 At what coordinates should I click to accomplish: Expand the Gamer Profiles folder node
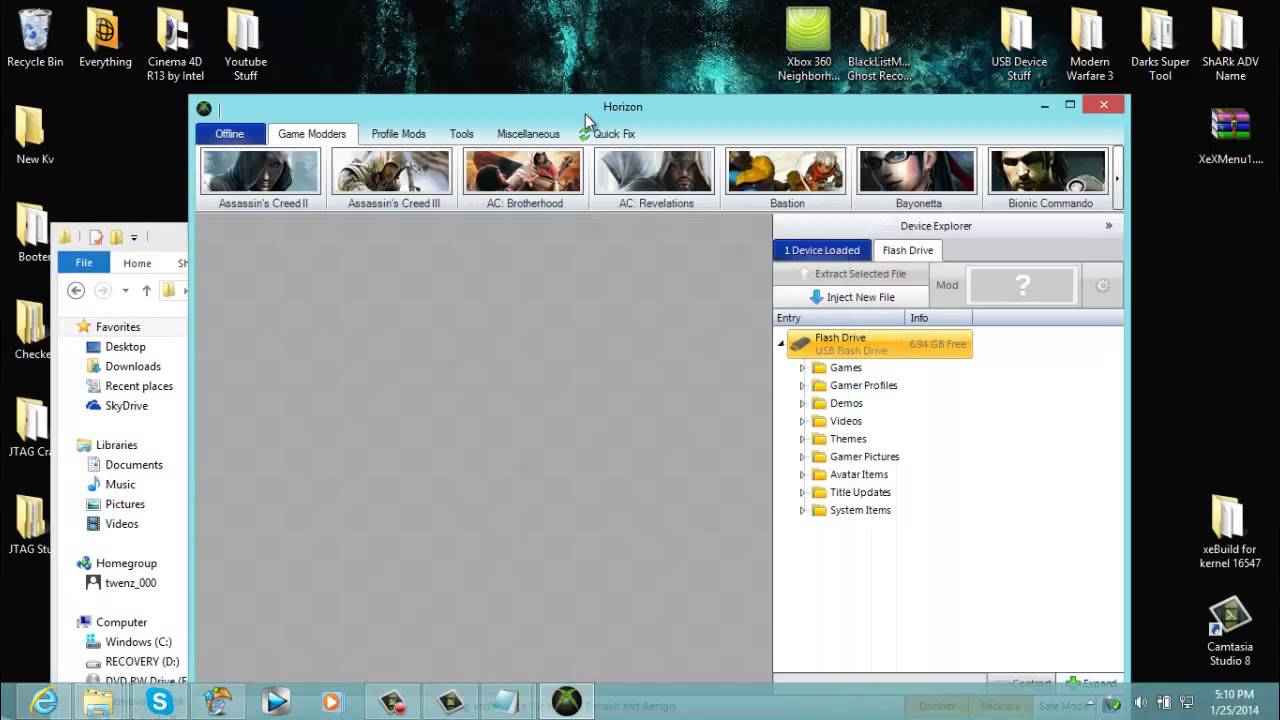click(x=802, y=386)
